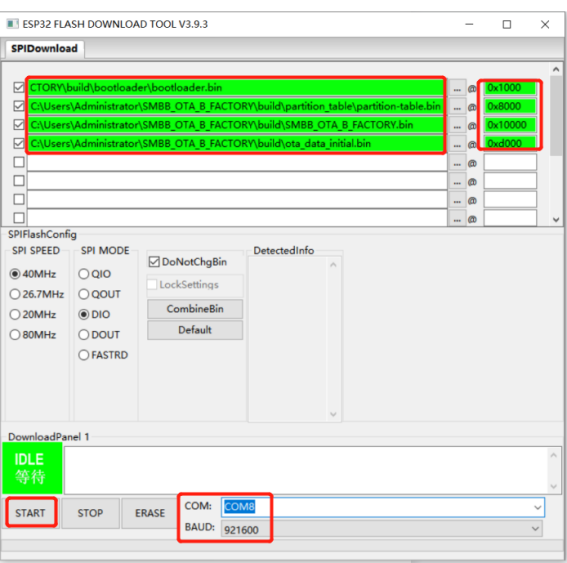Click the green IDLE status indicator
Viewport: 567px width, 563px height.
click(32, 468)
